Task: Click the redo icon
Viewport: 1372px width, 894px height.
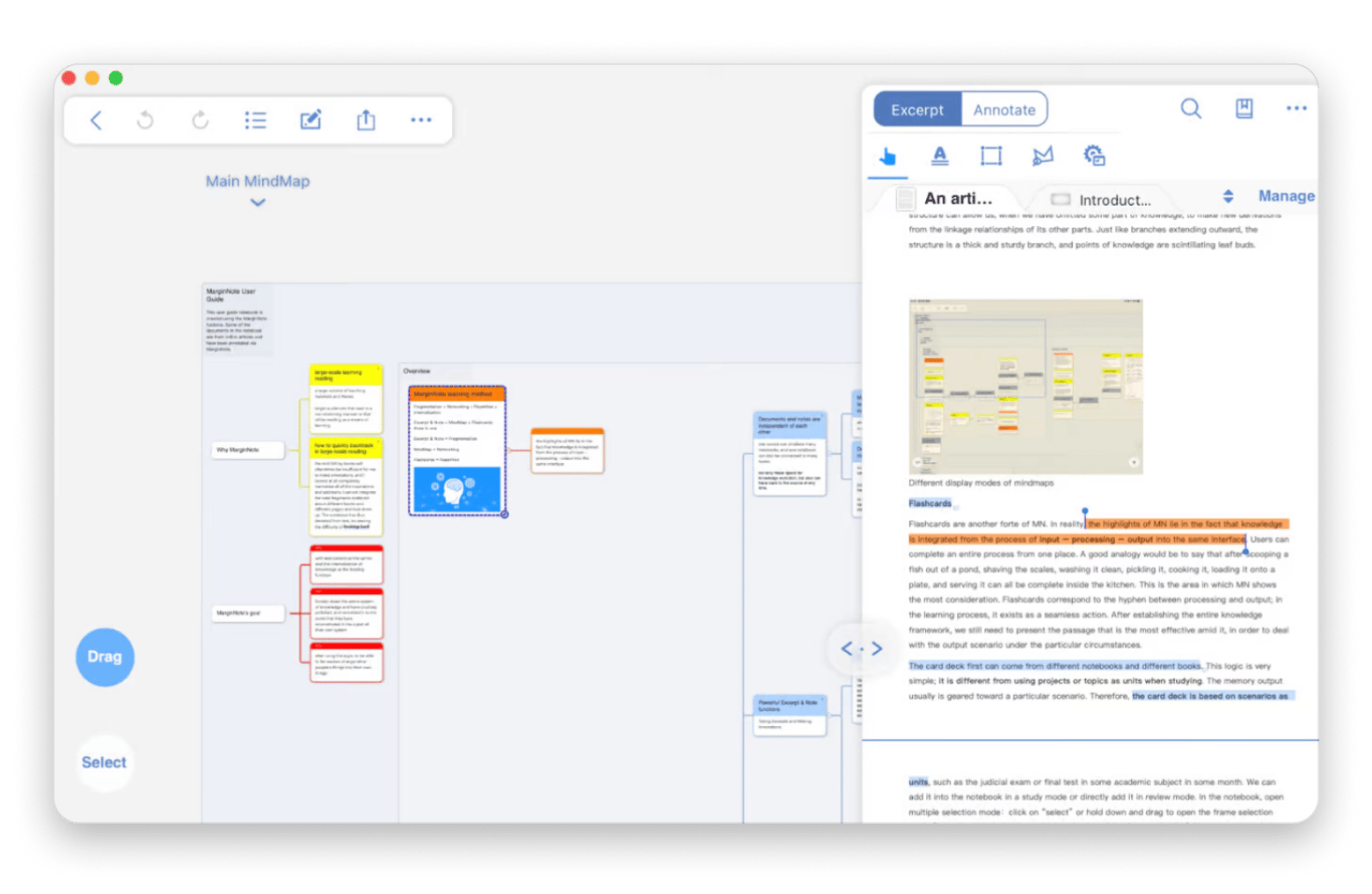Action: 201,120
